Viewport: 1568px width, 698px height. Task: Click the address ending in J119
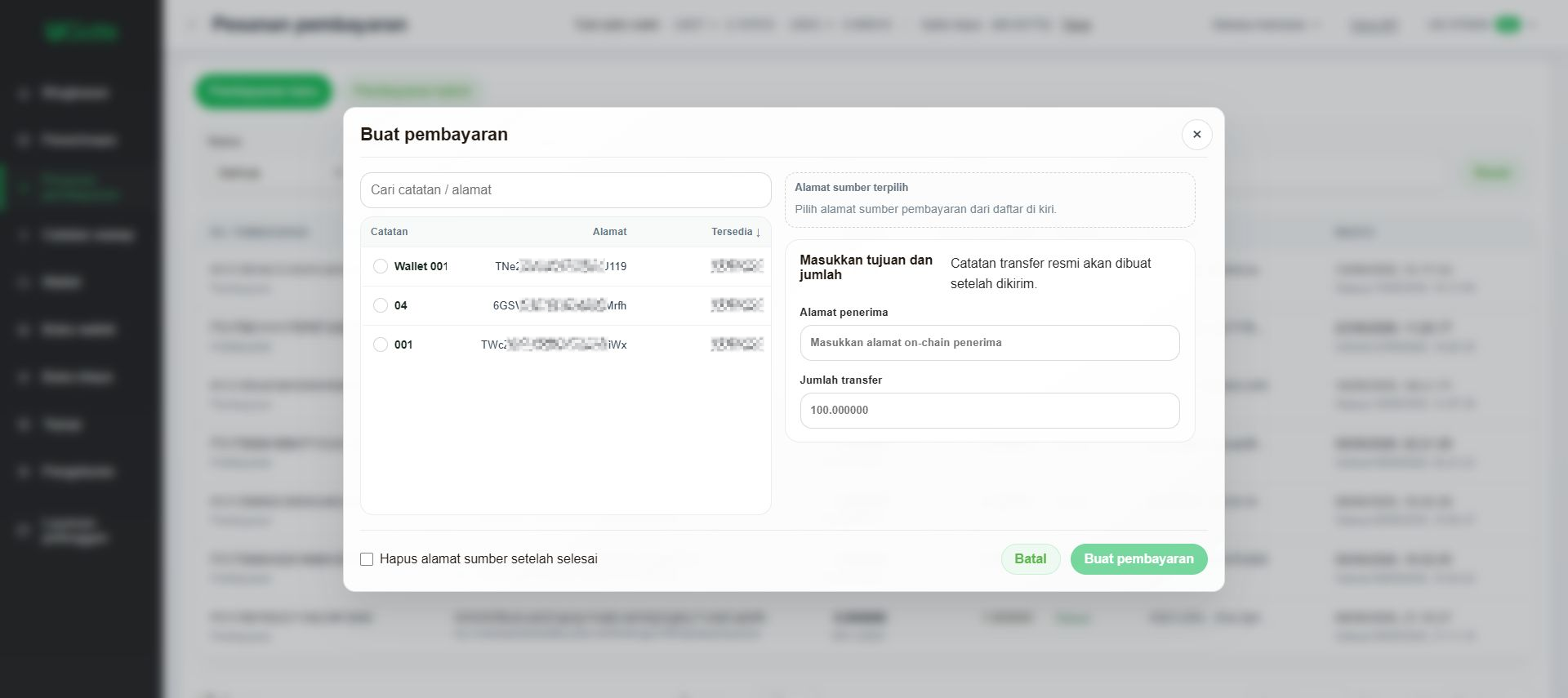pyautogui.click(x=560, y=266)
